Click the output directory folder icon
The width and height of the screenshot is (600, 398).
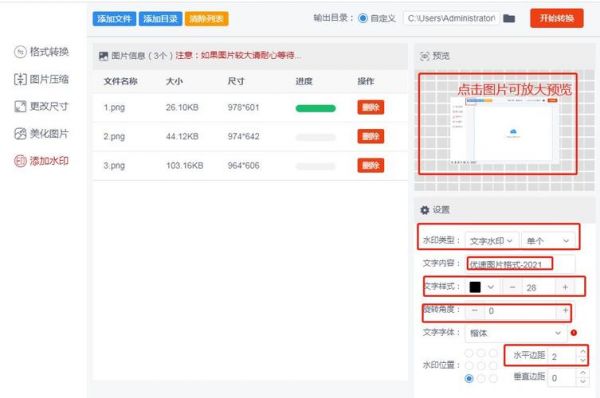(x=509, y=18)
